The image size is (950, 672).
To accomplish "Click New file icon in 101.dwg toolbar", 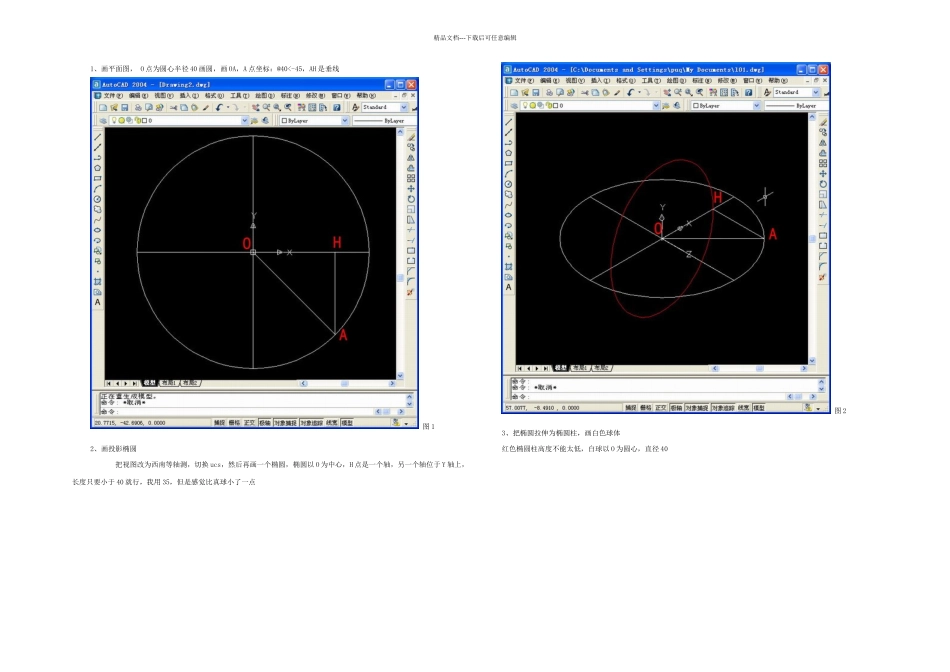I will 513,92.
